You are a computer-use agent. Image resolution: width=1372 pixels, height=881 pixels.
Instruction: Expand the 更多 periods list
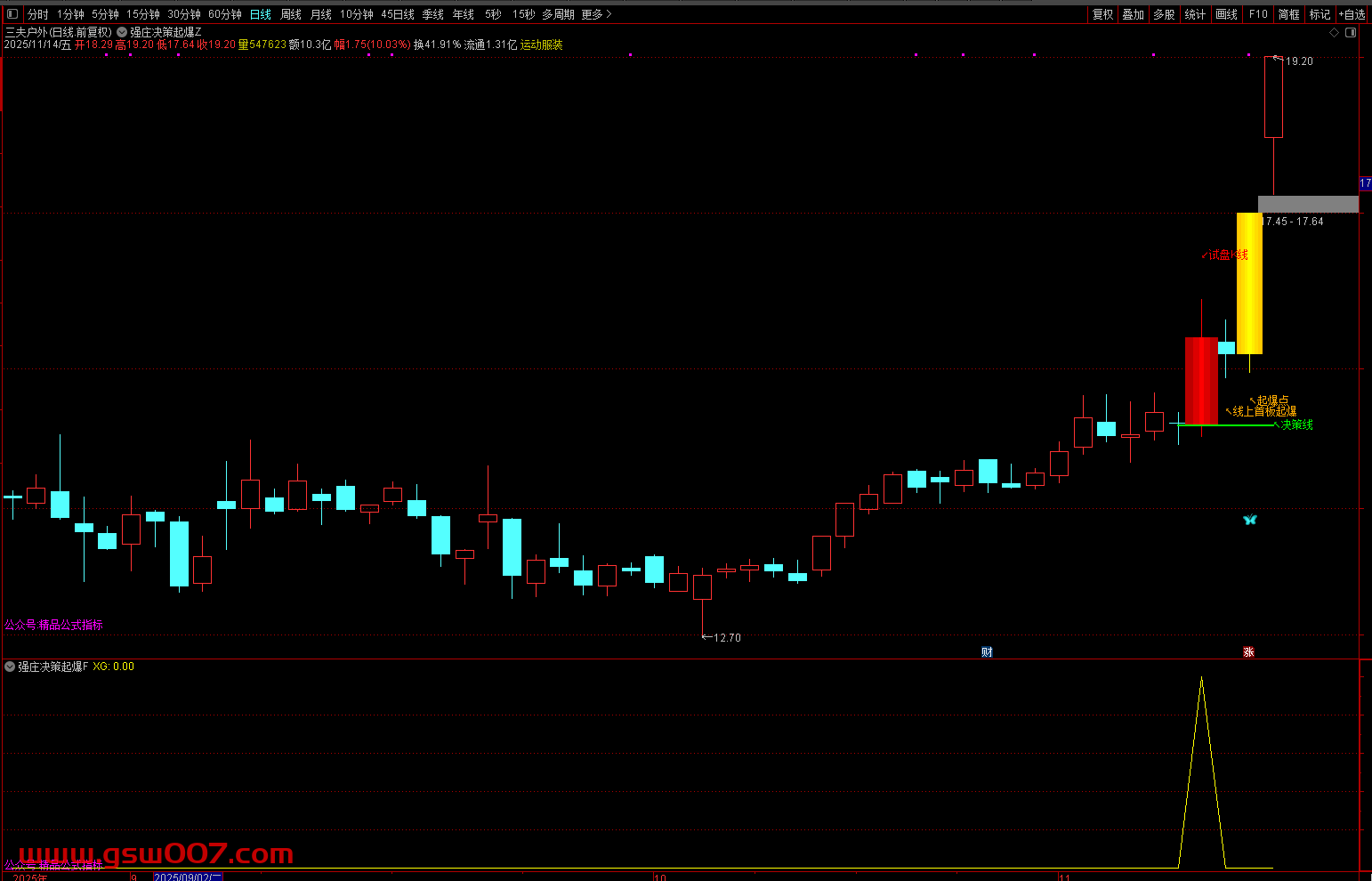(x=596, y=14)
